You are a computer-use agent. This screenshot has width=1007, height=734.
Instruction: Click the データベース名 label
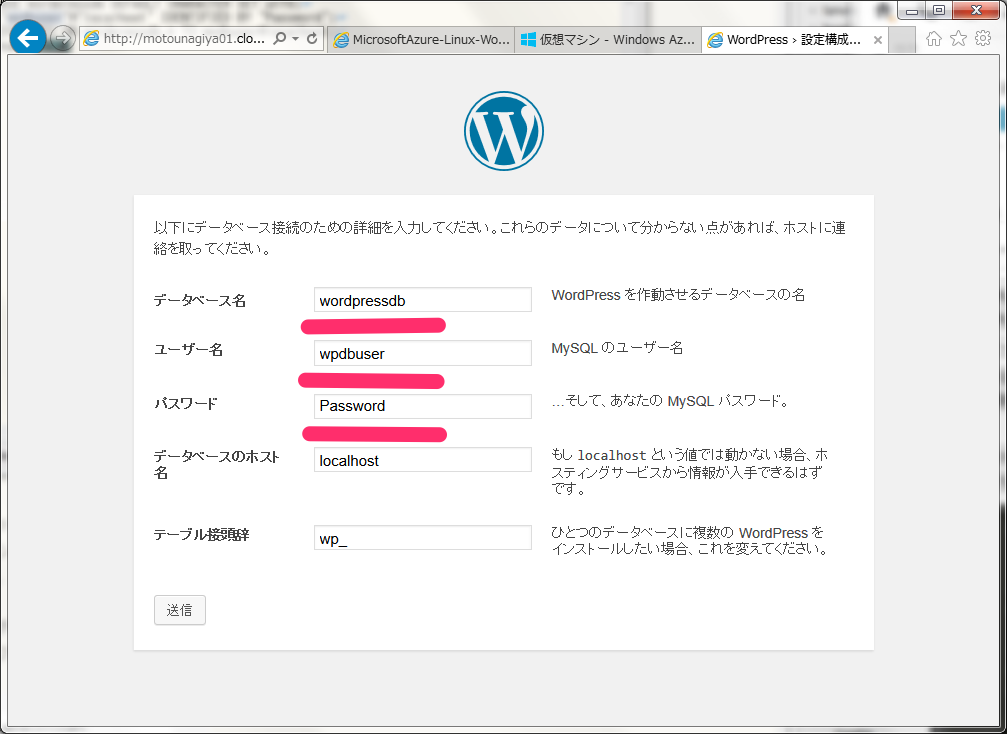point(200,301)
